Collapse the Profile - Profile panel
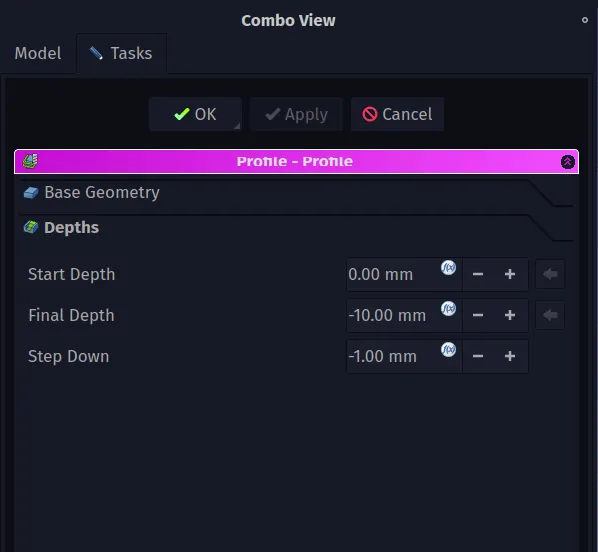 coord(567,162)
